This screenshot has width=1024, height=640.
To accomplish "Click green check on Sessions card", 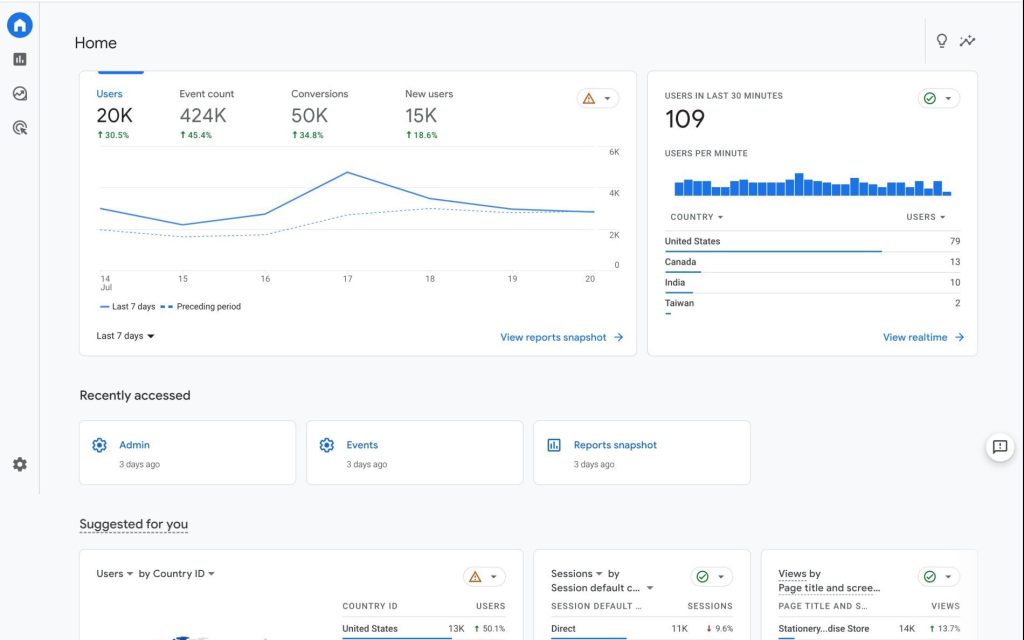I will coord(703,577).
